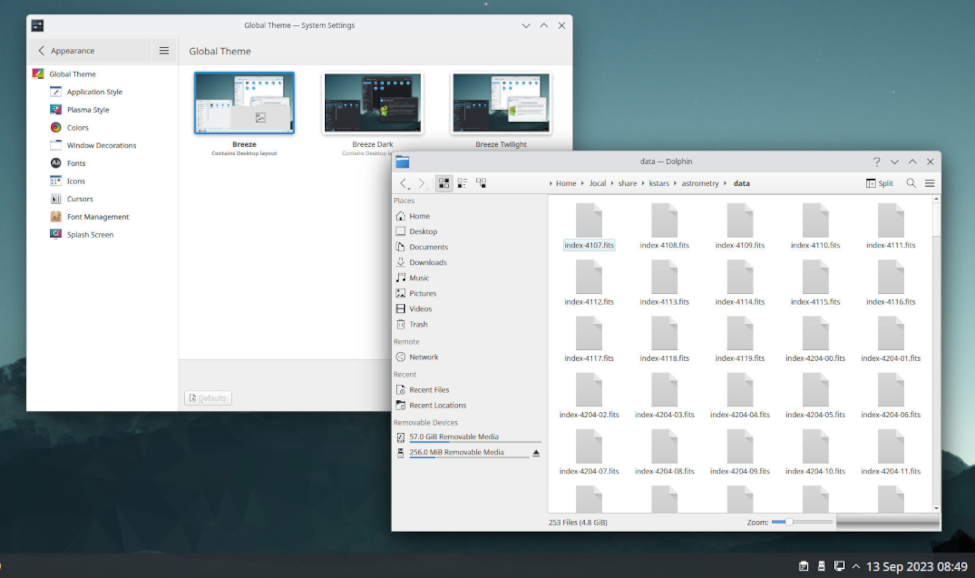Eject the 256.0 MiB Removable Media

click(536, 453)
